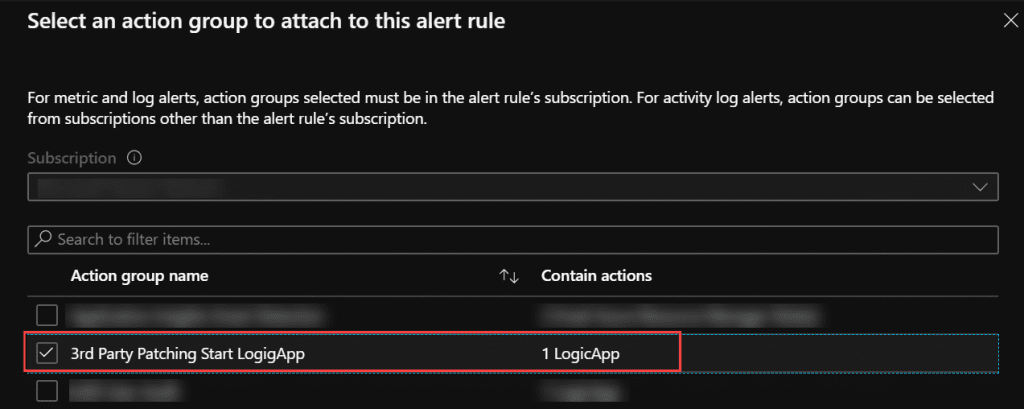Click the info icon next to Subscription
Image resolution: width=1024 pixels, height=409 pixels.
[135, 158]
